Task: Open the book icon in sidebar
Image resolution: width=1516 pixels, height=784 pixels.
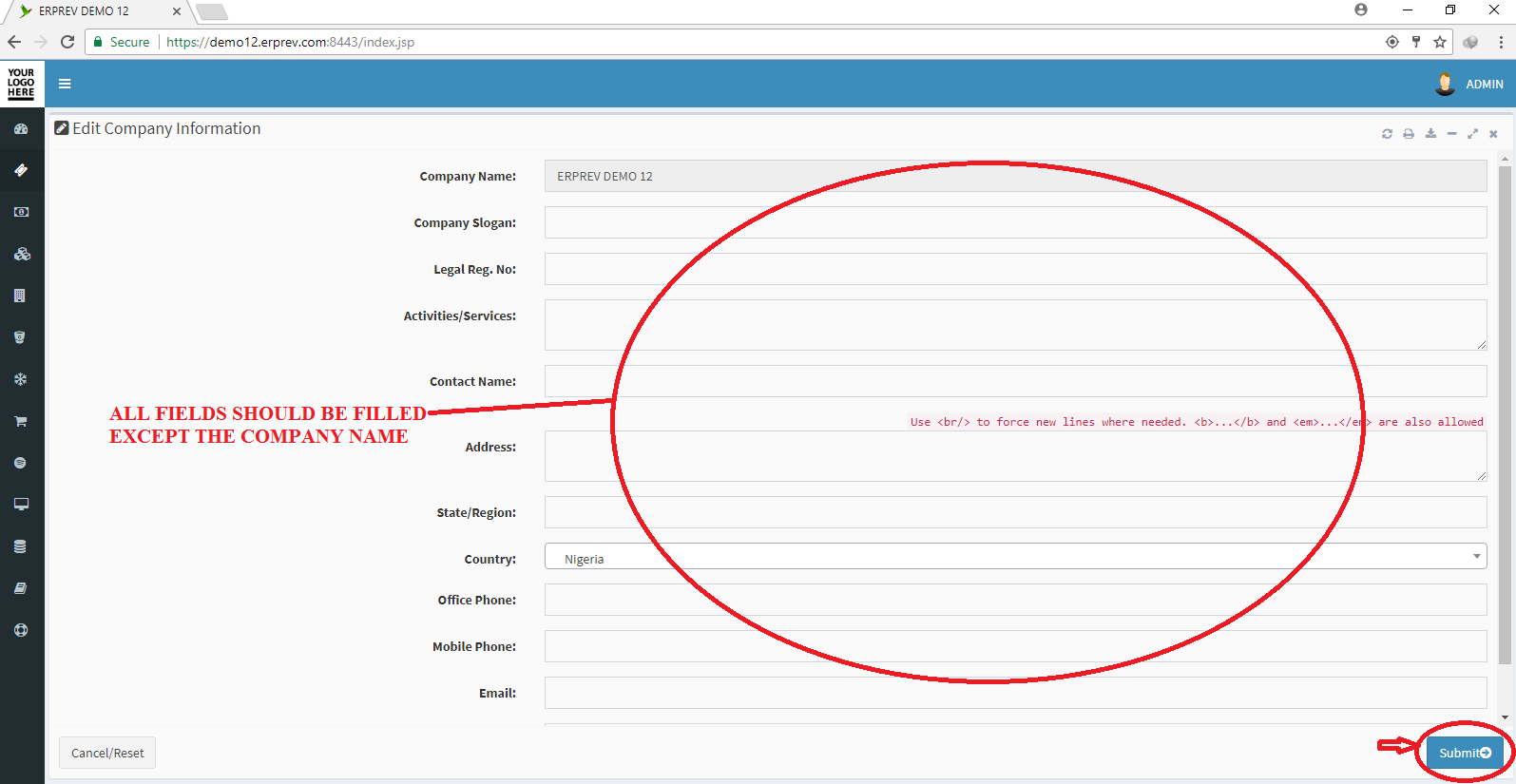Action: click(x=20, y=588)
